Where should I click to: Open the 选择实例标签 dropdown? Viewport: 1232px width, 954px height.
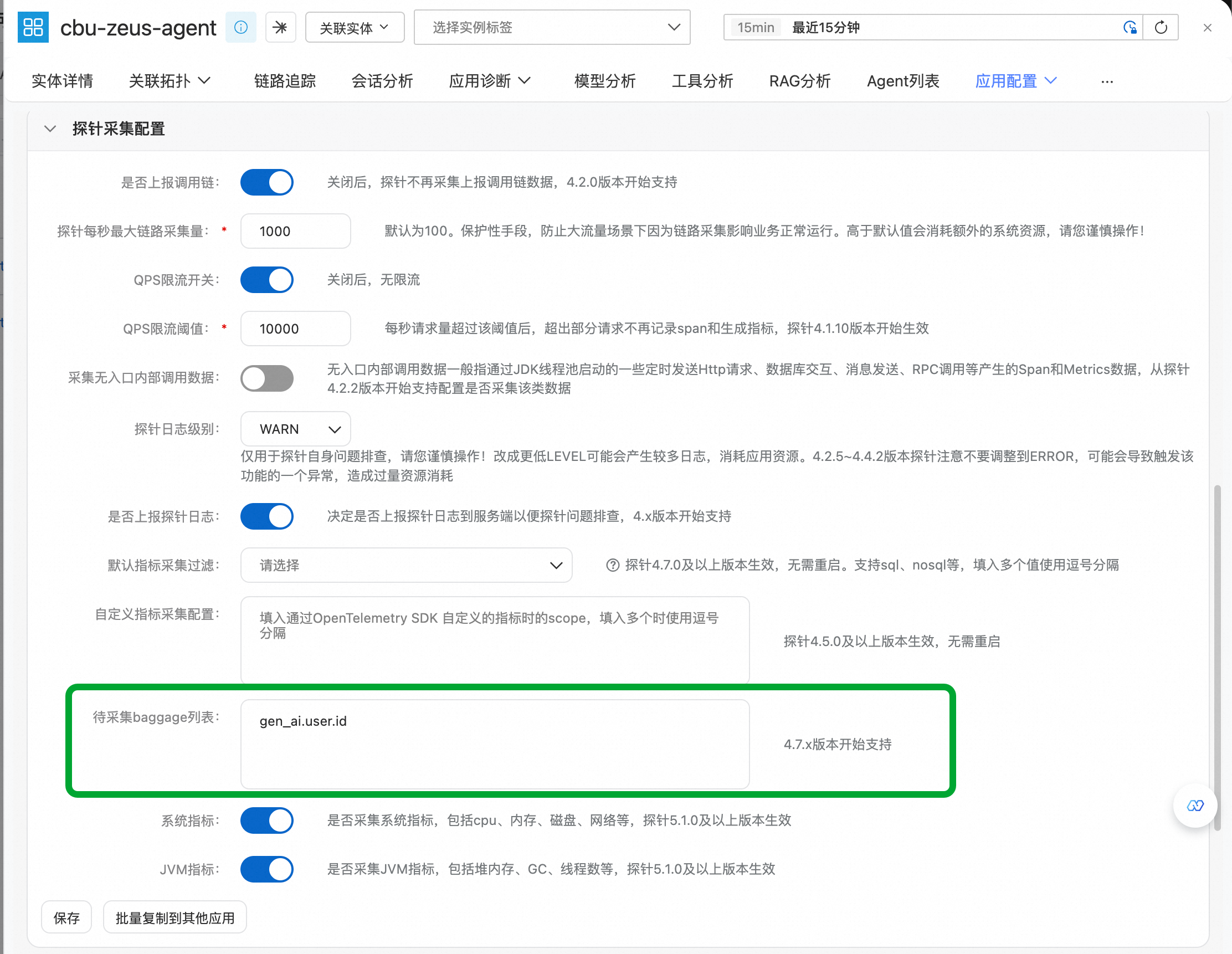[x=552, y=27]
